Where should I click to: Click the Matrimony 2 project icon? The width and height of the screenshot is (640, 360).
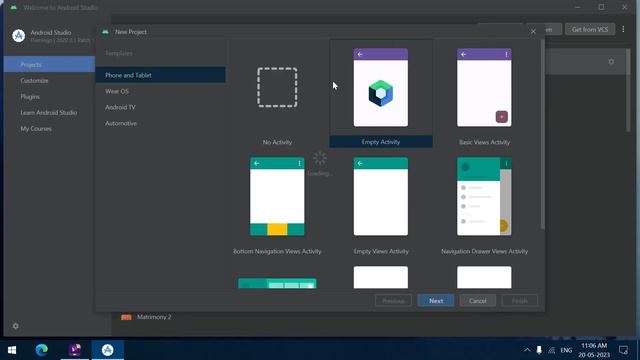coord(126,317)
